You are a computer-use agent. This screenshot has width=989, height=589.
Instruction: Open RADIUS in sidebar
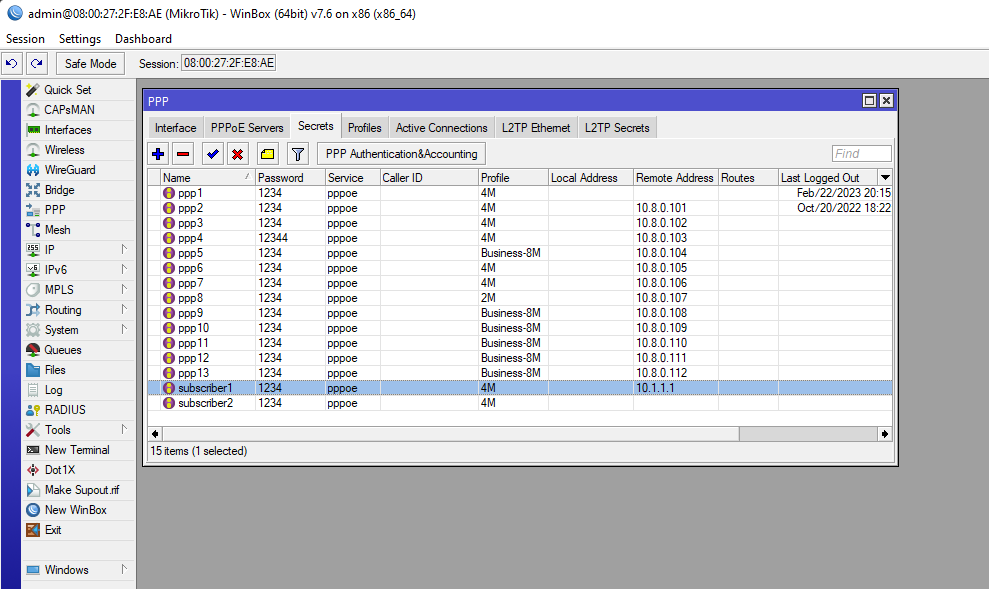[79, 410]
